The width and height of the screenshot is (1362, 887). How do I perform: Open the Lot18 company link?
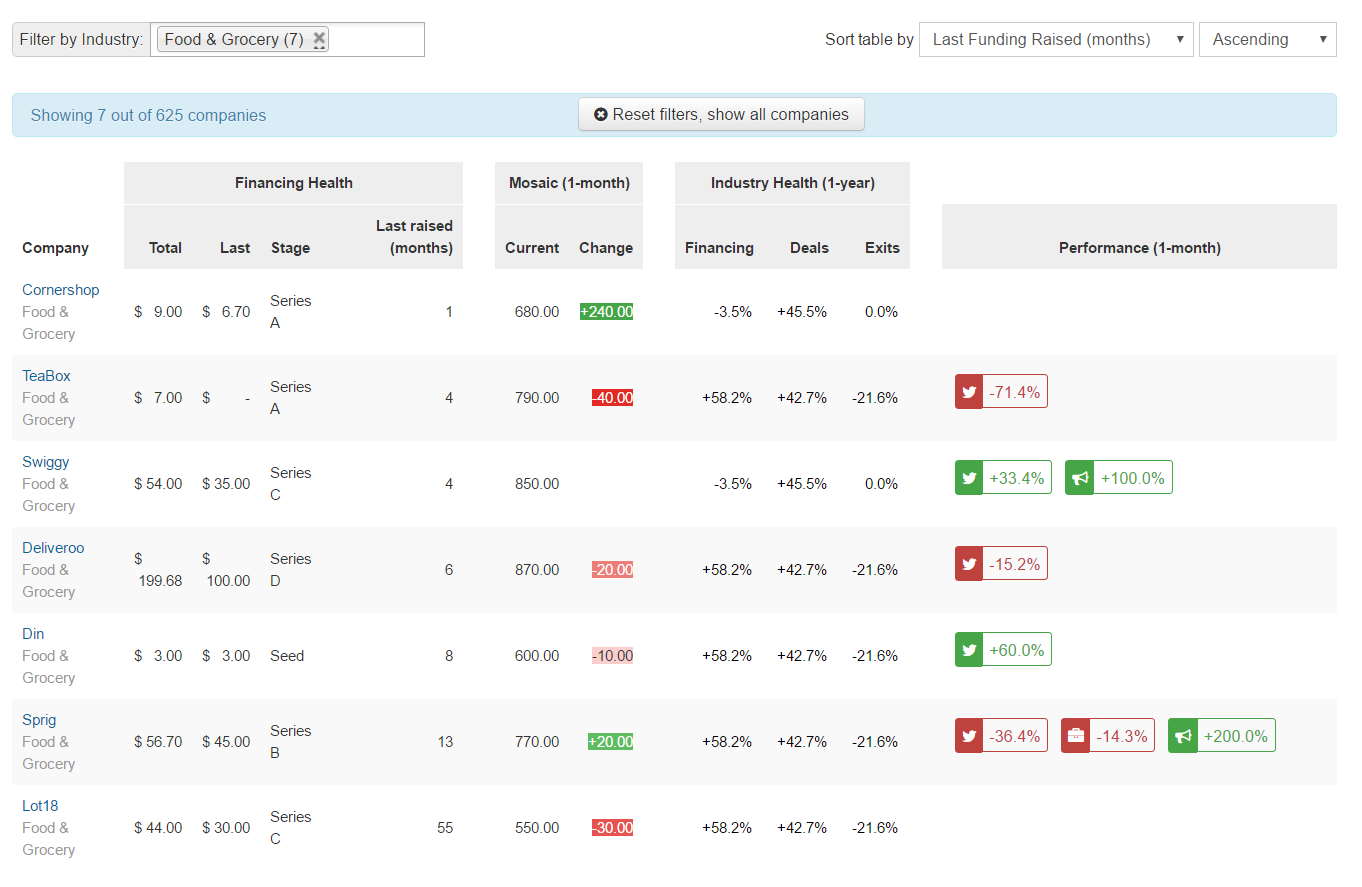[x=40, y=806]
